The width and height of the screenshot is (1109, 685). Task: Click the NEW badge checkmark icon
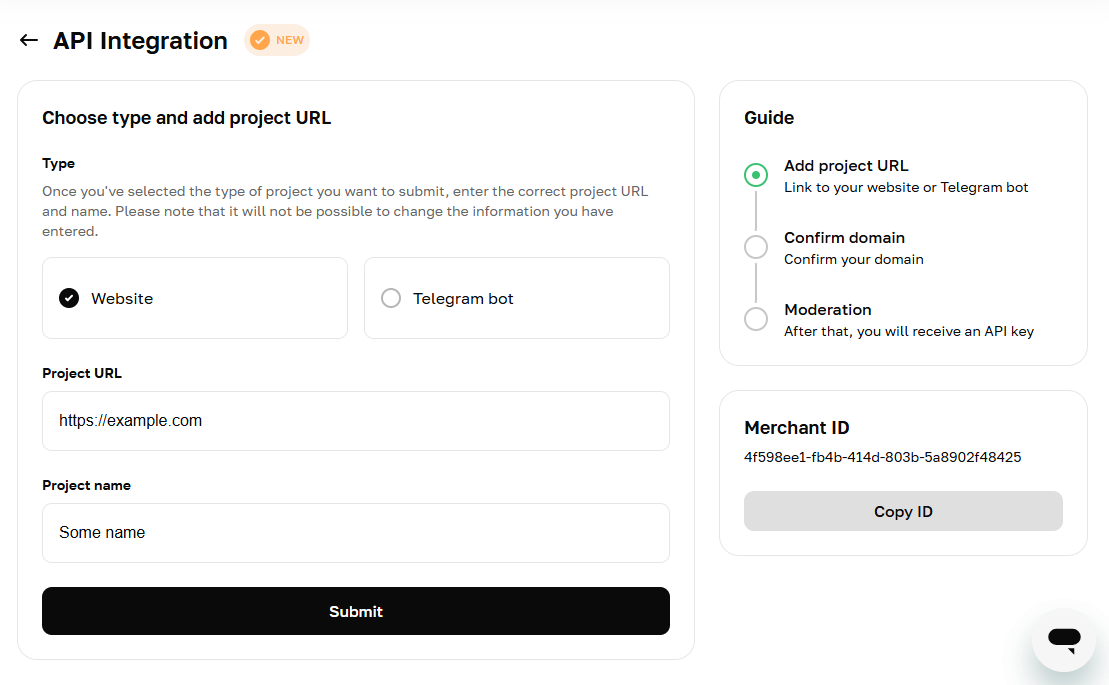click(260, 40)
